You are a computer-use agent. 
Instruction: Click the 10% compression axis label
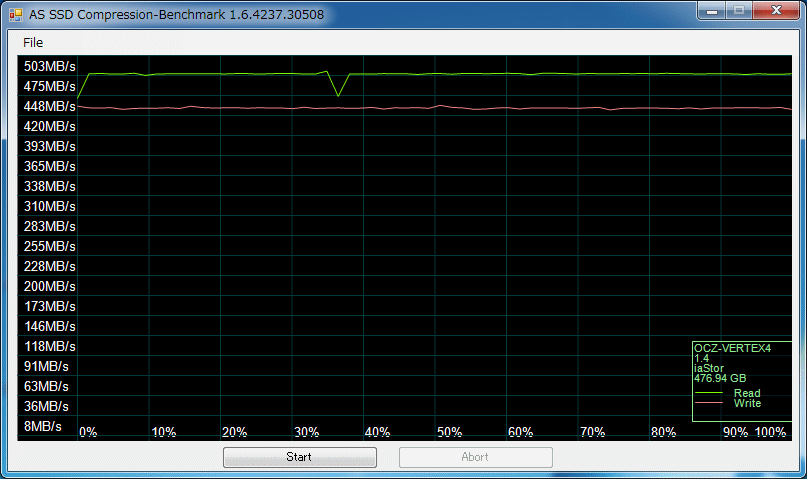pyautogui.click(x=164, y=432)
